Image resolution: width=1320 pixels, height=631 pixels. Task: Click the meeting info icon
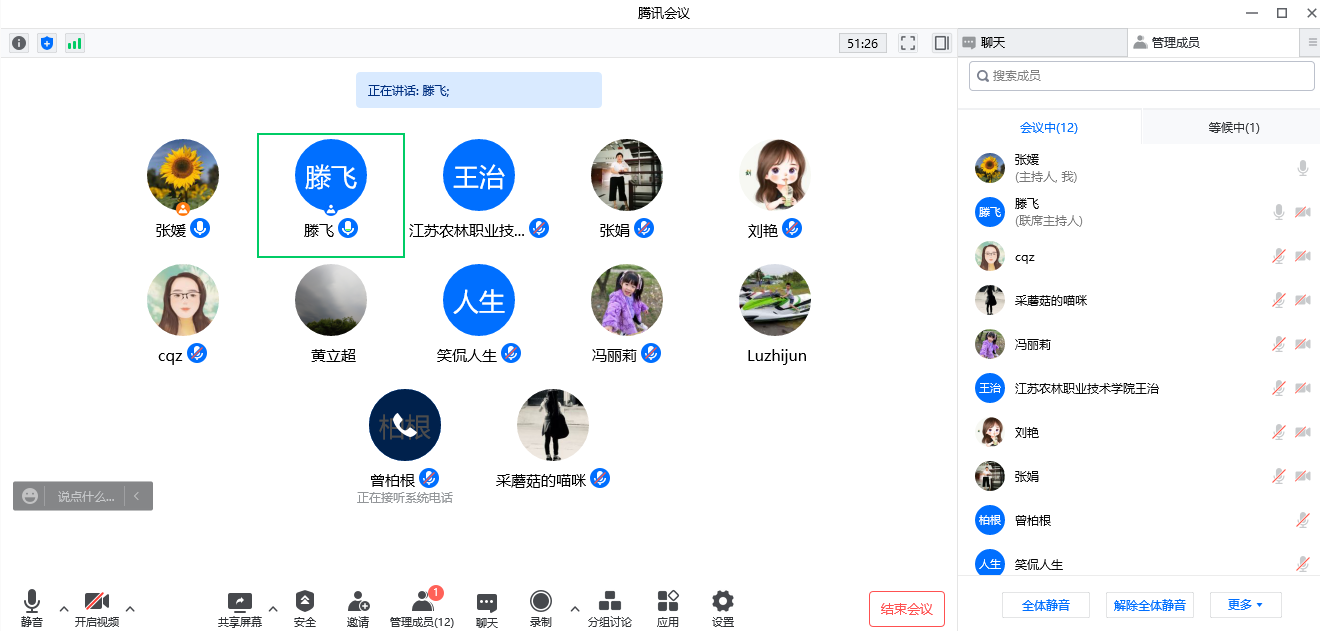(x=19, y=43)
